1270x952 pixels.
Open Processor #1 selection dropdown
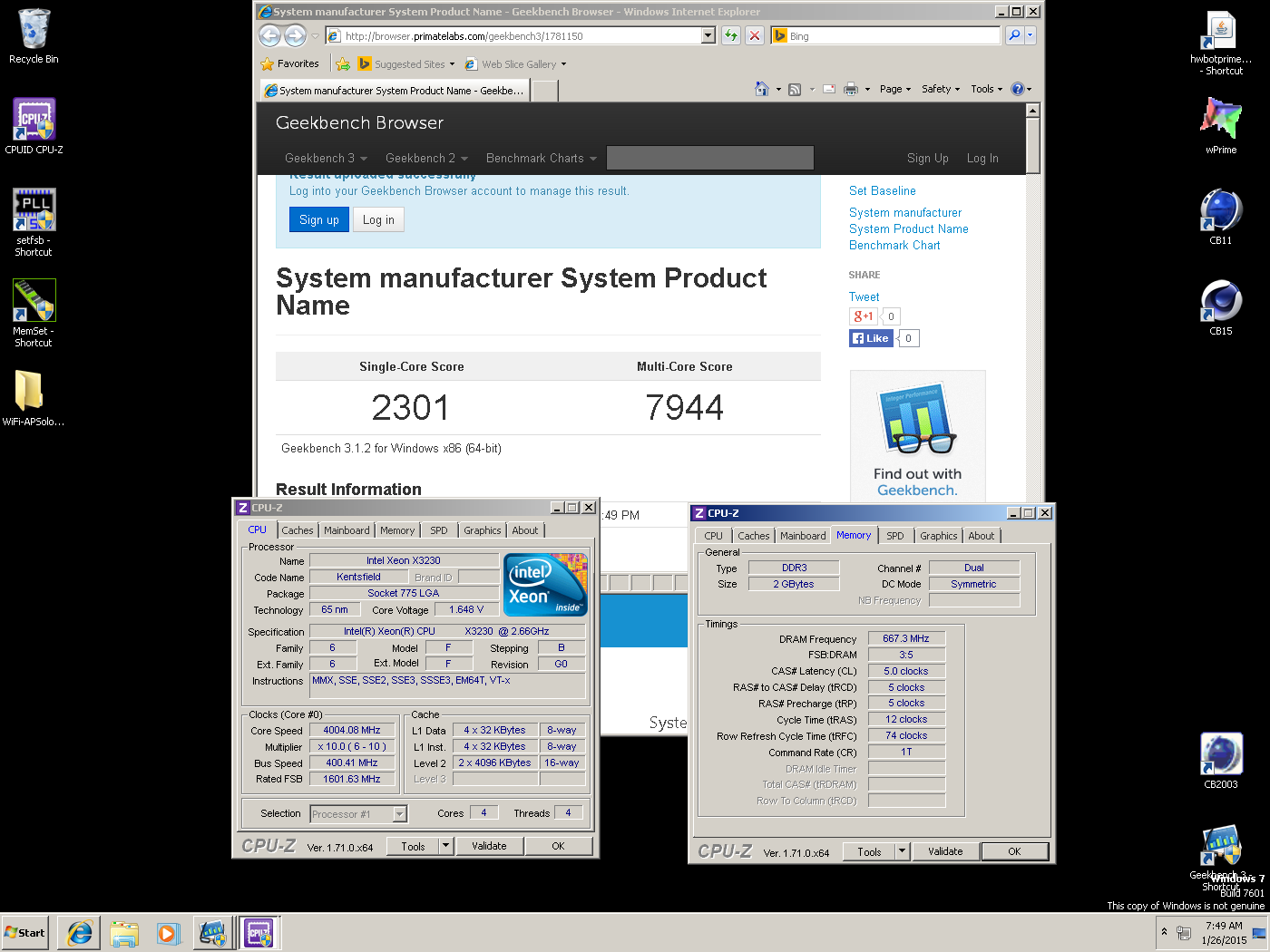pyautogui.click(x=399, y=814)
